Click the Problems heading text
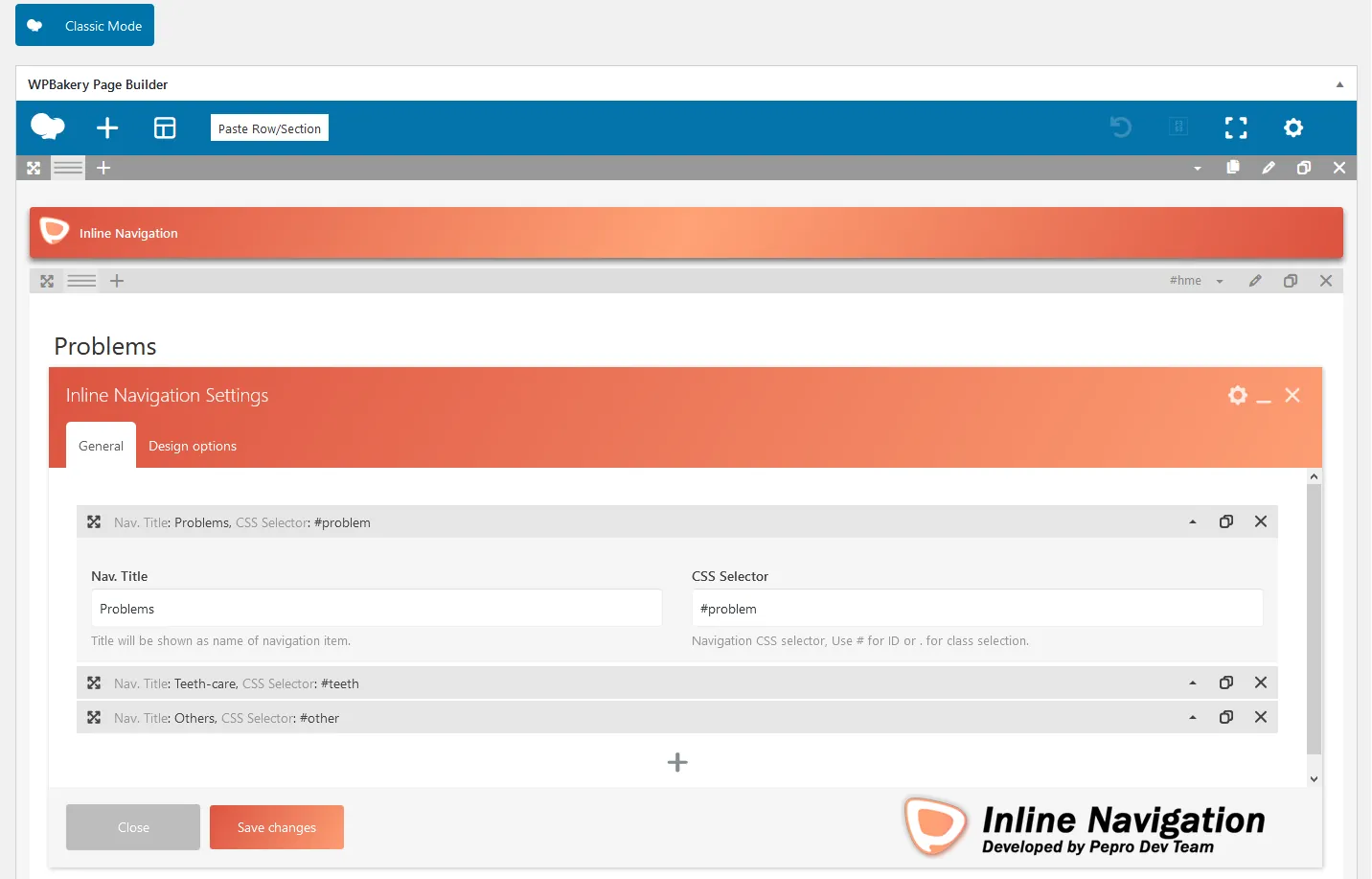 pyautogui.click(x=105, y=346)
